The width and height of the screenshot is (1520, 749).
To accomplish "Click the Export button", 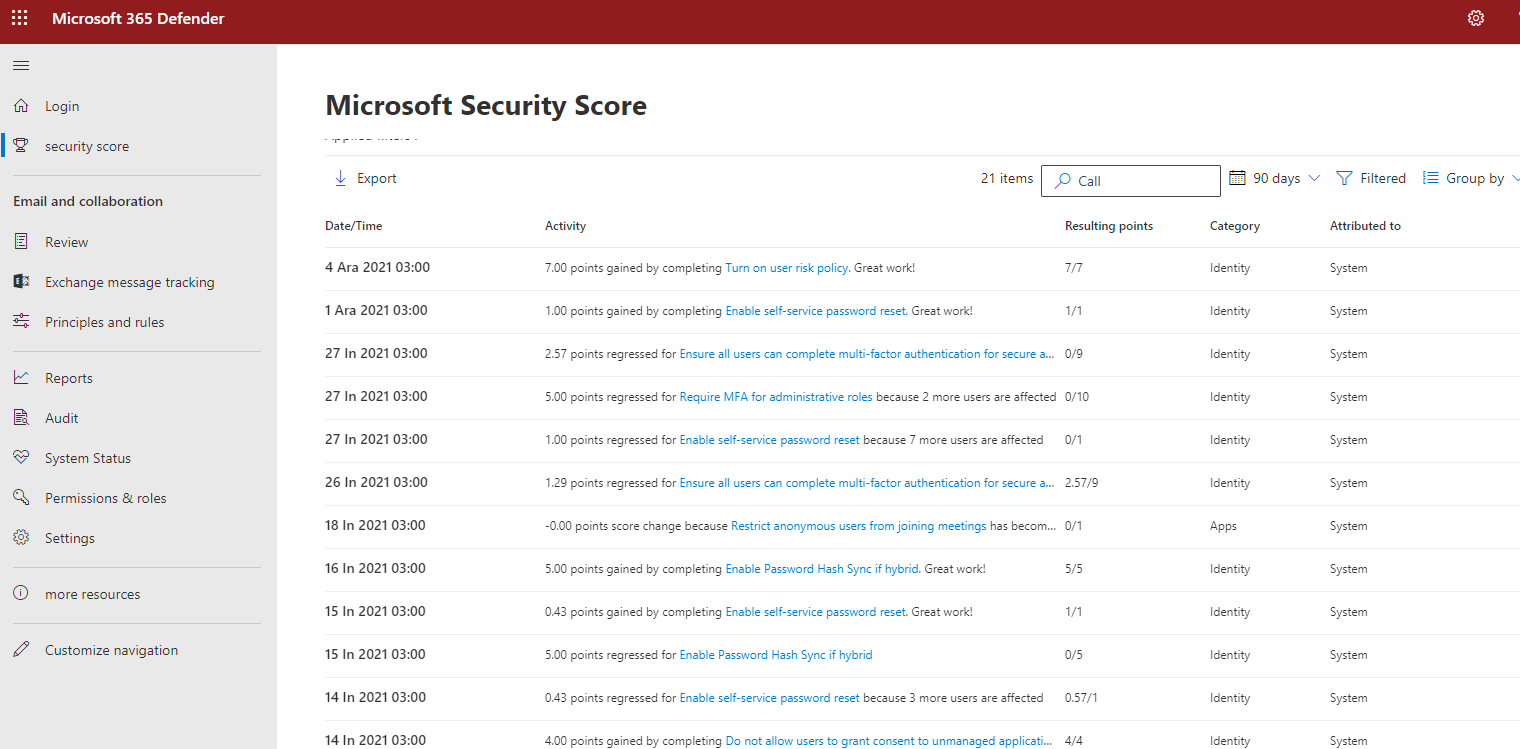I will (365, 178).
